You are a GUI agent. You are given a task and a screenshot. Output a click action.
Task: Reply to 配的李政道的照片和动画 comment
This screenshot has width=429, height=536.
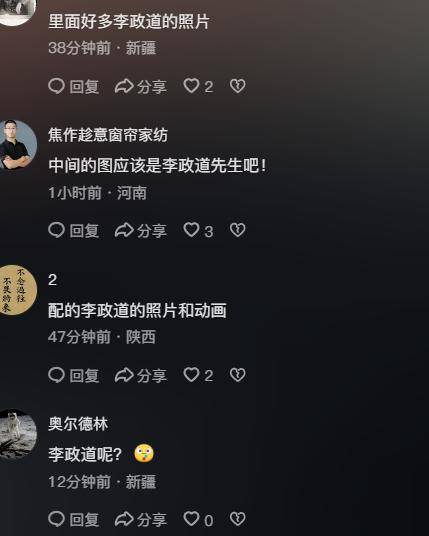click(x=74, y=375)
